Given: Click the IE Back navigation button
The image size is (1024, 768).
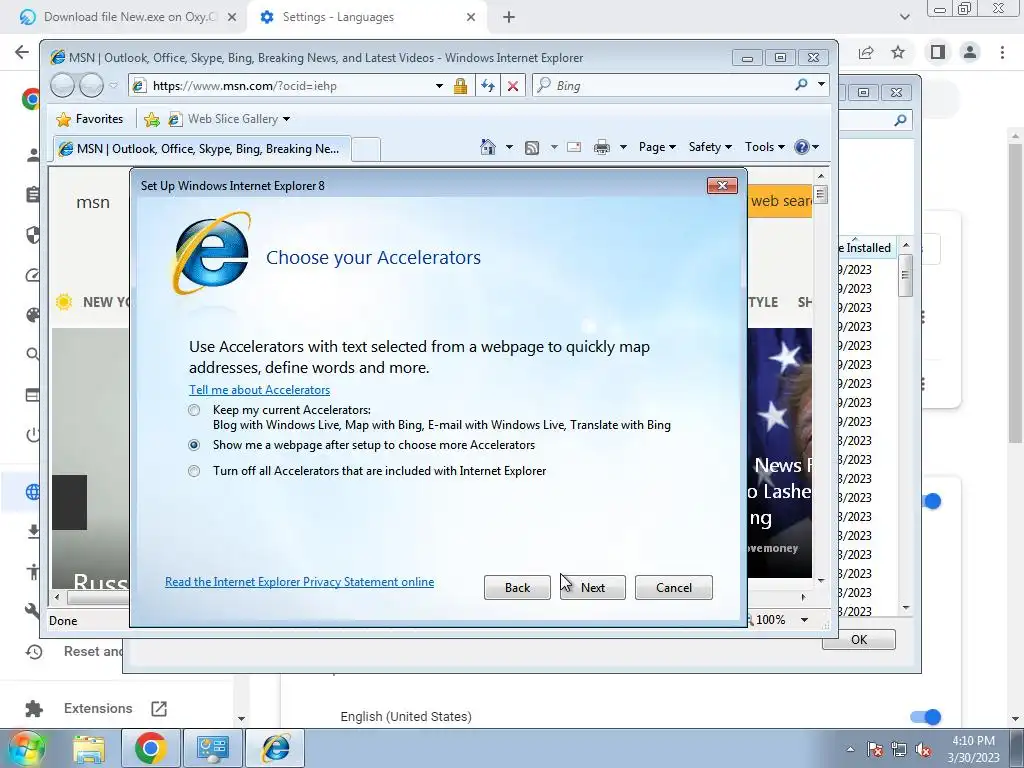Looking at the screenshot, I should [x=63, y=85].
